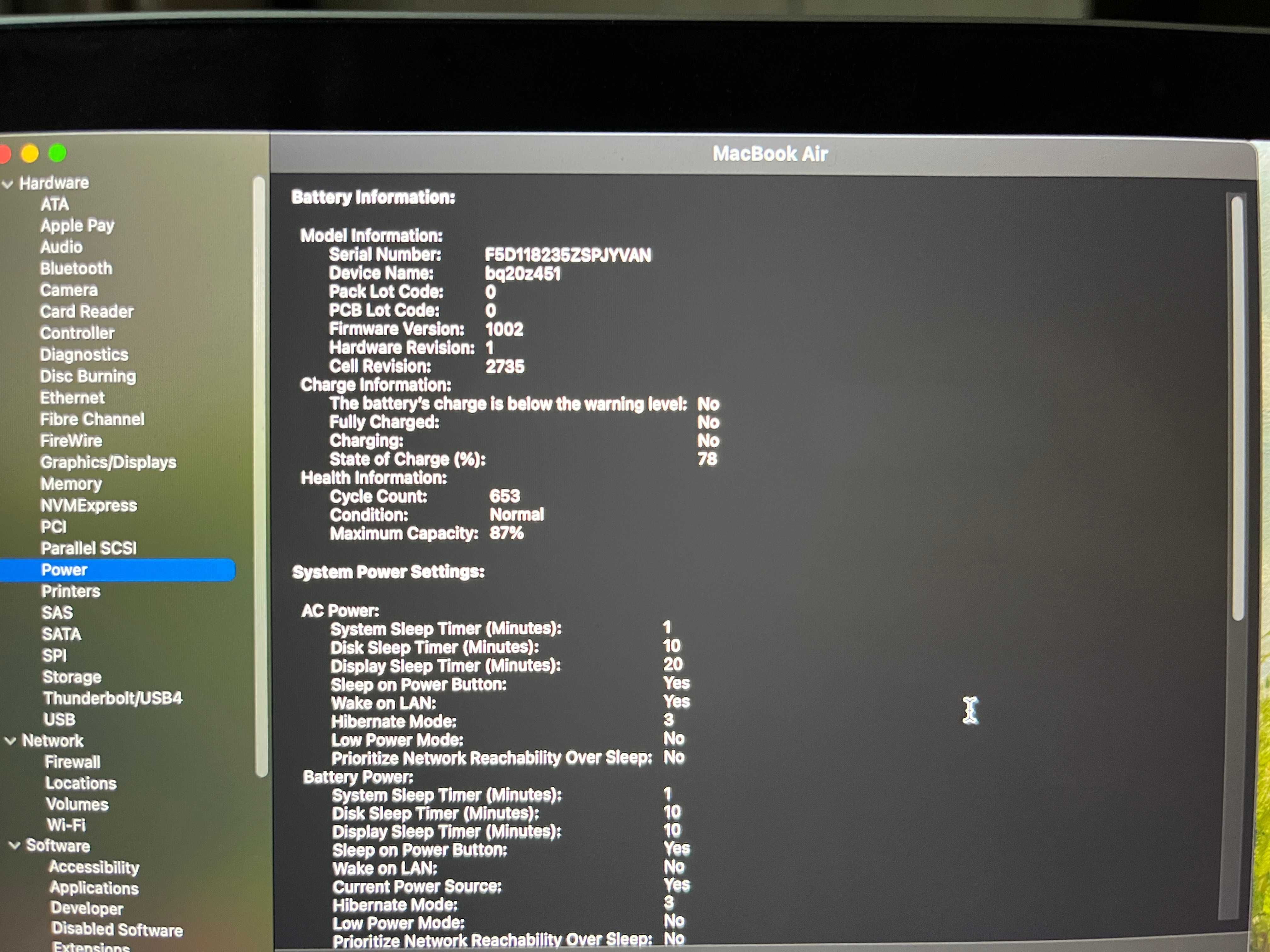The image size is (1270, 952).
Task: Select FireWire in the sidebar
Action: click(x=71, y=441)
